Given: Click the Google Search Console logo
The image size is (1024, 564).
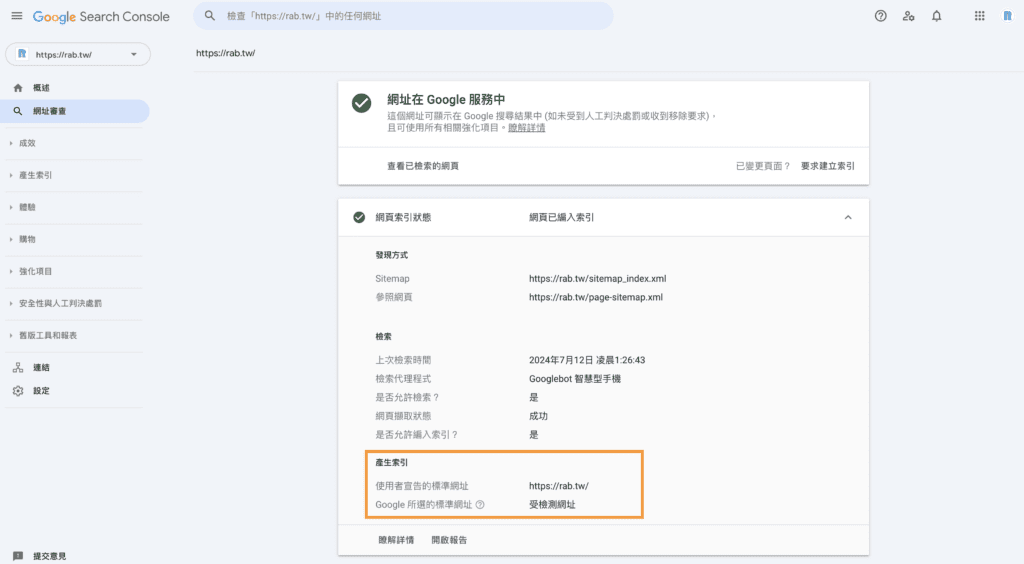Looking at the screenshot, I should (x=101, y=16).
